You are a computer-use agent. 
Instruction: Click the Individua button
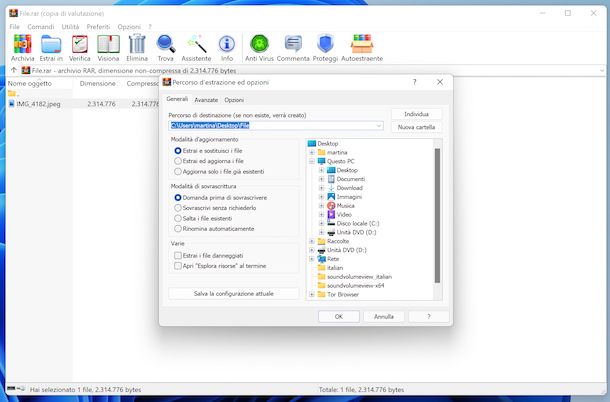[x=416, y=114]
